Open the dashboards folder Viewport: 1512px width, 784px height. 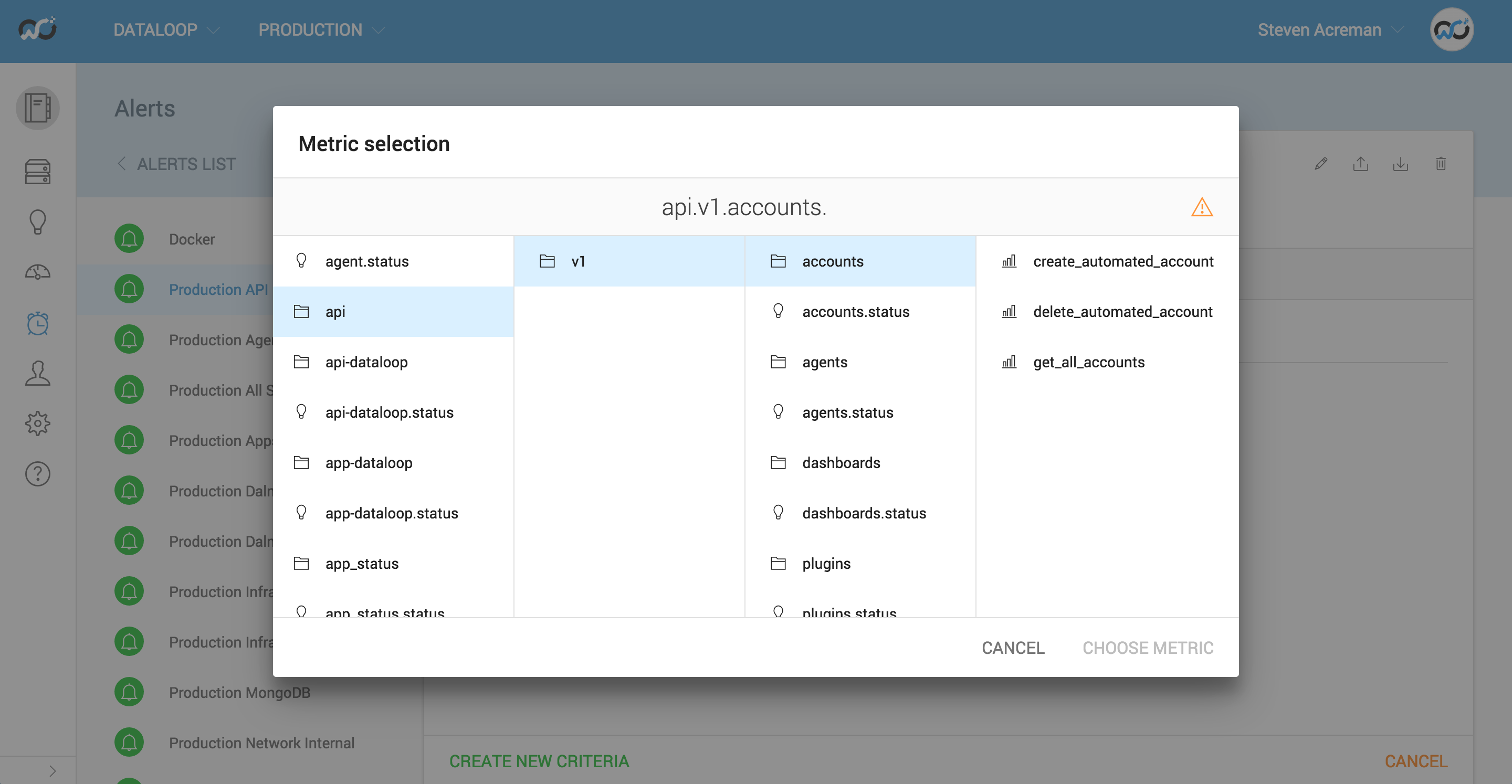coord(860,463)
